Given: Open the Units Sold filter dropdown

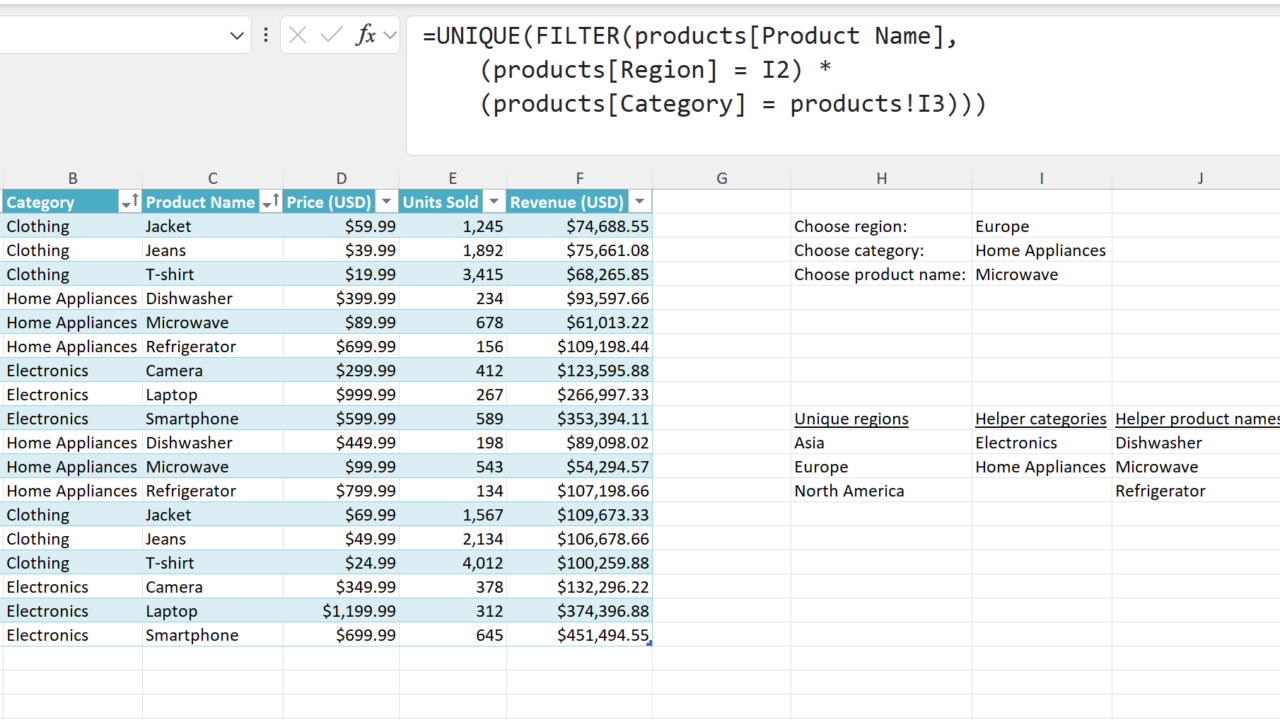Looking at the screenshot, I should point(494,203).
